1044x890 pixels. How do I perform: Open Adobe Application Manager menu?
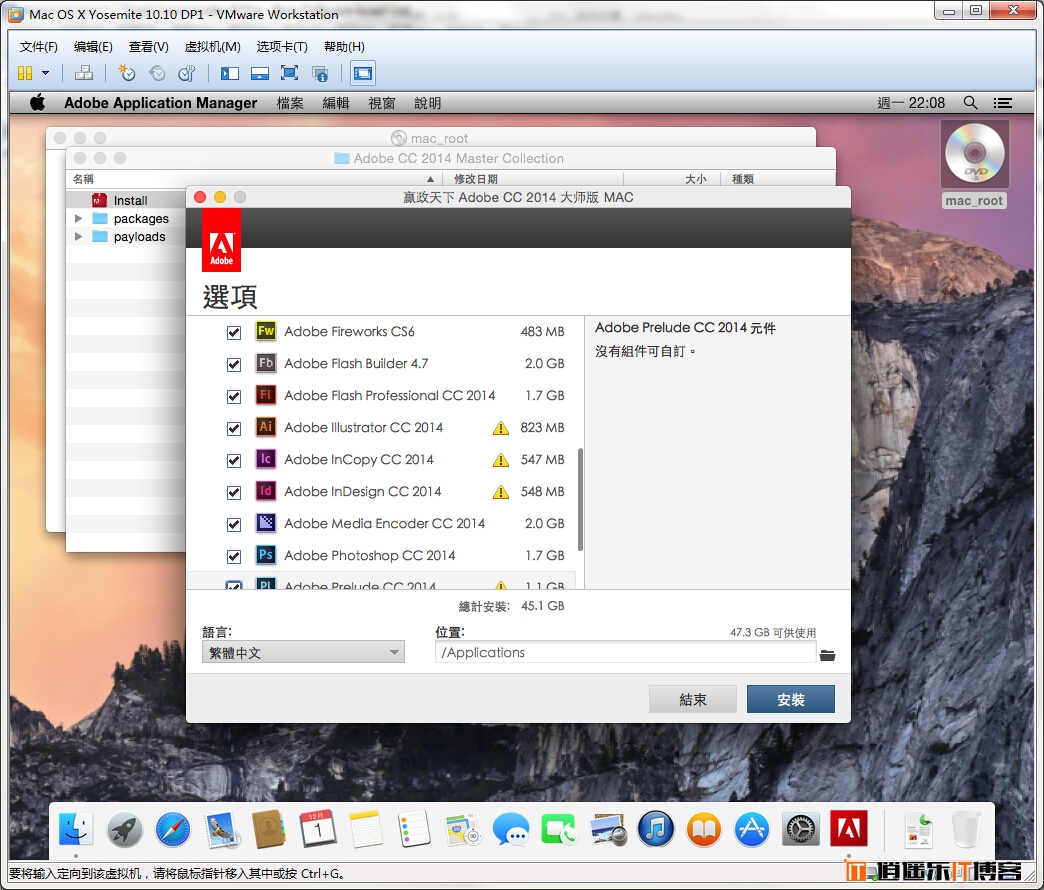(x=160, y=103)
